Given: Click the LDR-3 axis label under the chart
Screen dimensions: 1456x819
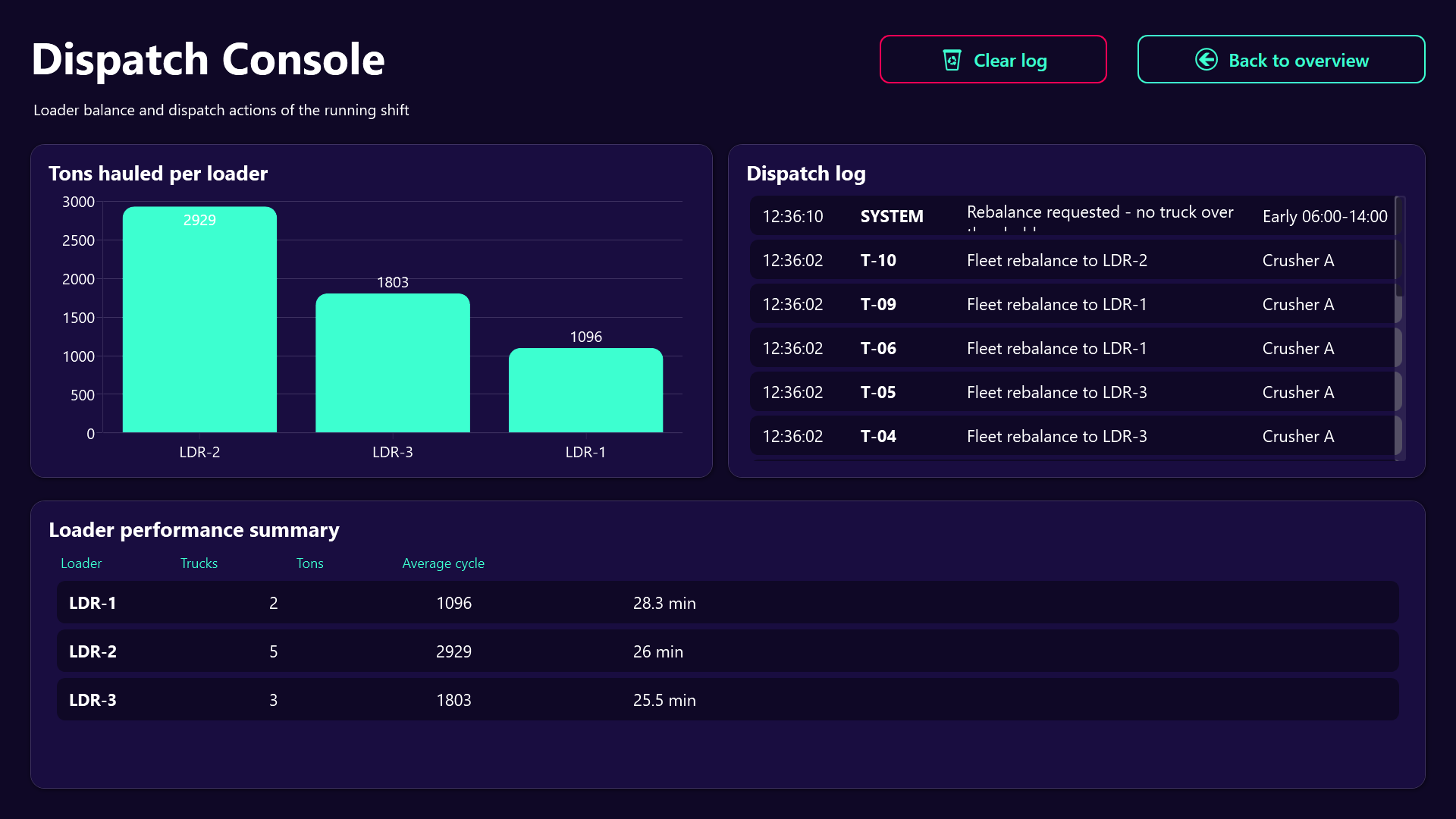Looking at the screenshot, I should (x=393, y=452).
